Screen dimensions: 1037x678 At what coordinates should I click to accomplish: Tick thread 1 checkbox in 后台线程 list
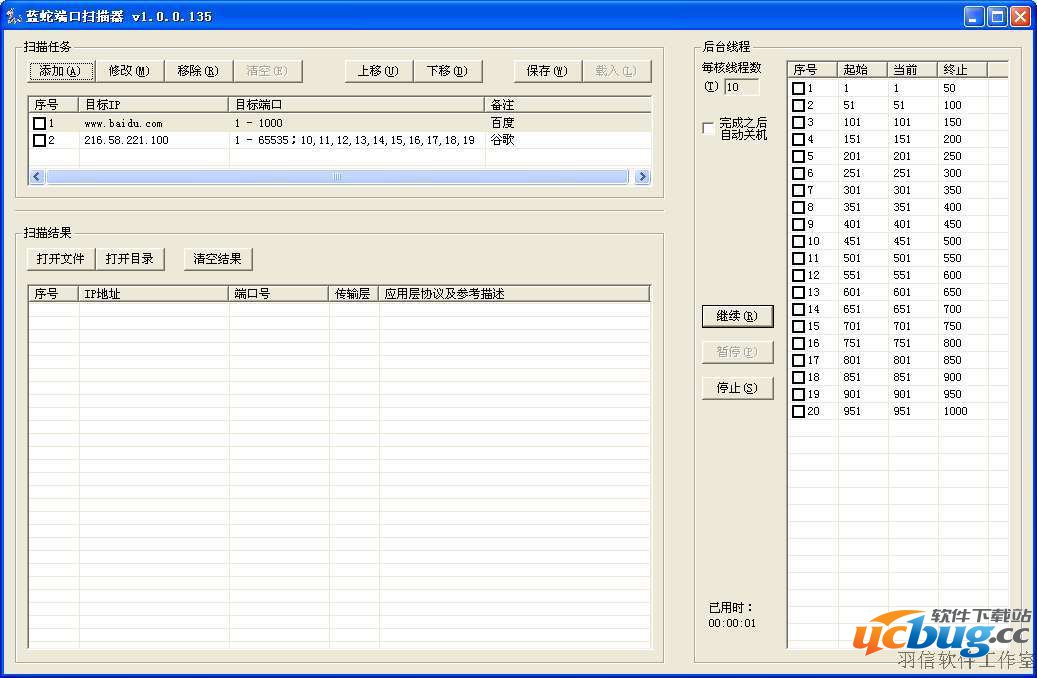(x=799, y=88)
